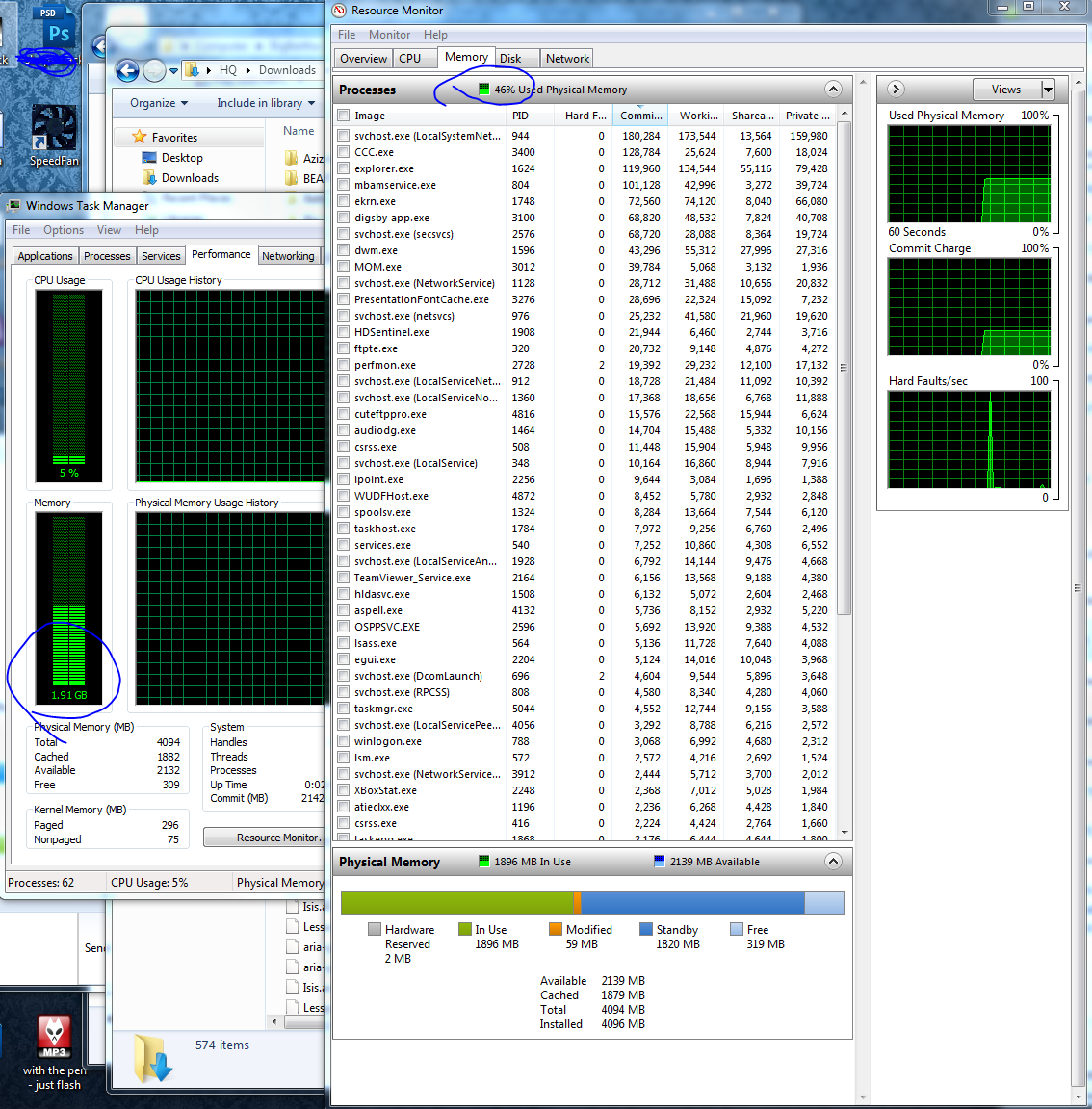Screen dimensions: 1092x1109
Task: Click the Task Manager title icon
Action: pyautogui.click(x=13, y=206)
